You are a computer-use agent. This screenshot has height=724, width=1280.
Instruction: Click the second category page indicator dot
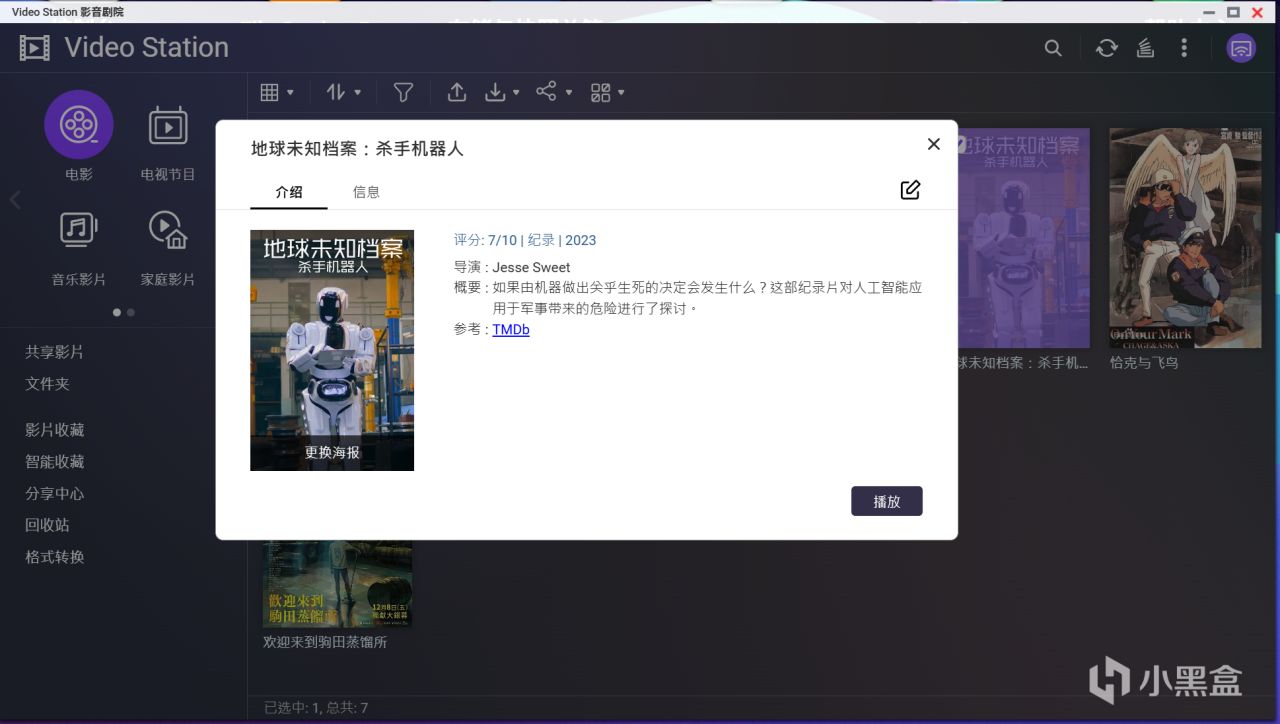pyautogui.click(x=131, y=312)
